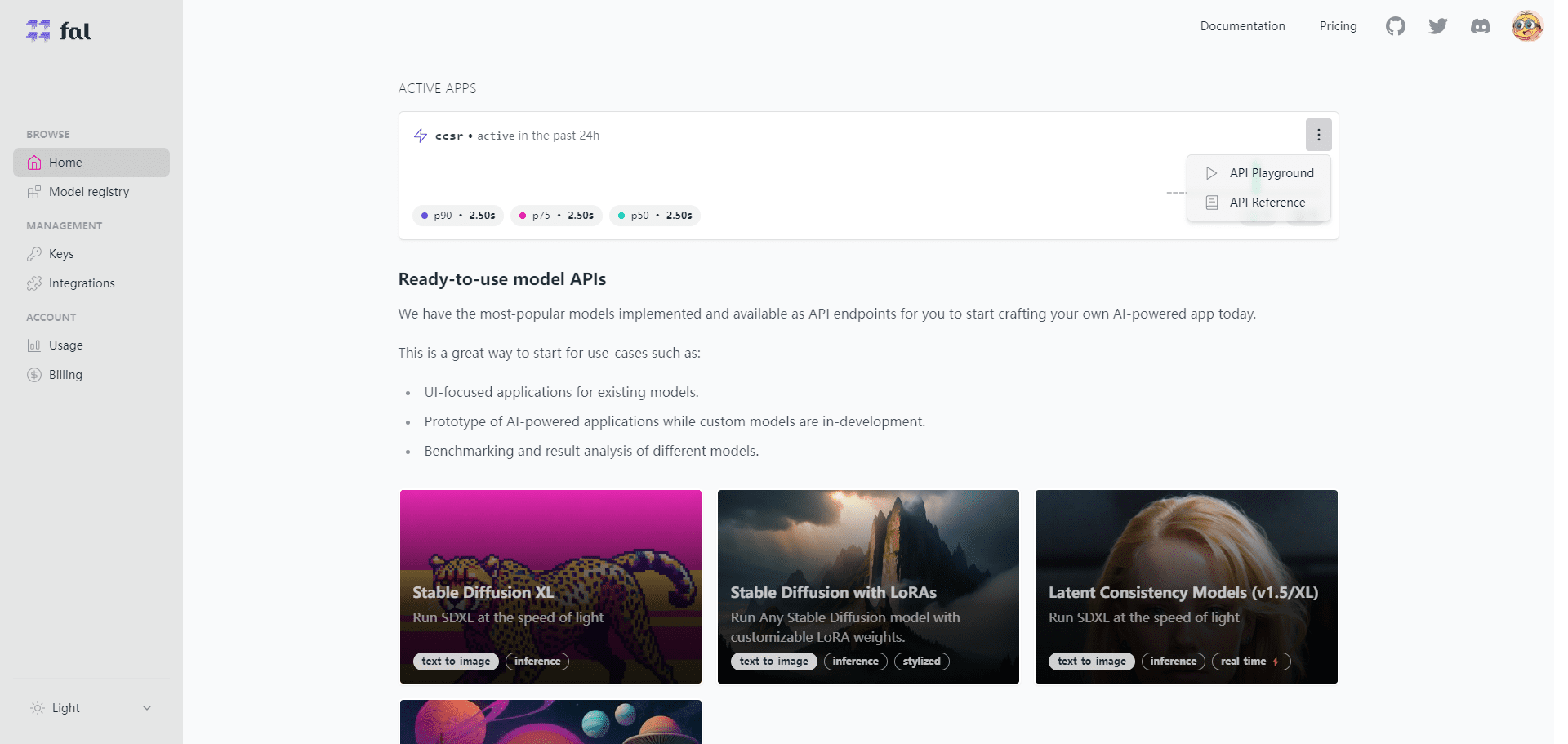Image resolution: width=1568 pixels, height=744 pixels.
Task: Open the Latent Consistency Models card
Action: pos(1187,586)
